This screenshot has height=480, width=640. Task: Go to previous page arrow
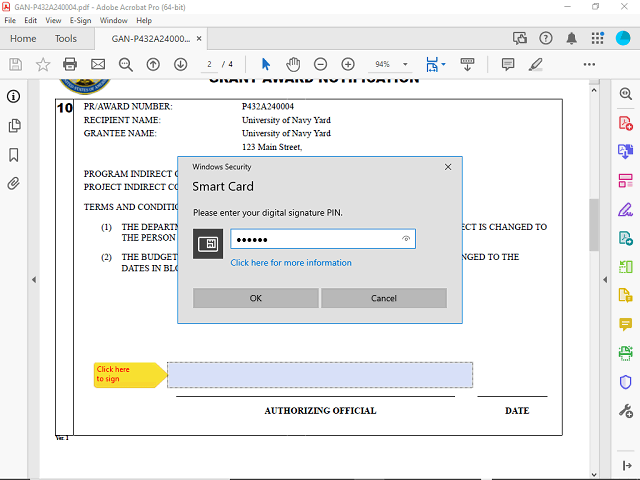point(153,64)
